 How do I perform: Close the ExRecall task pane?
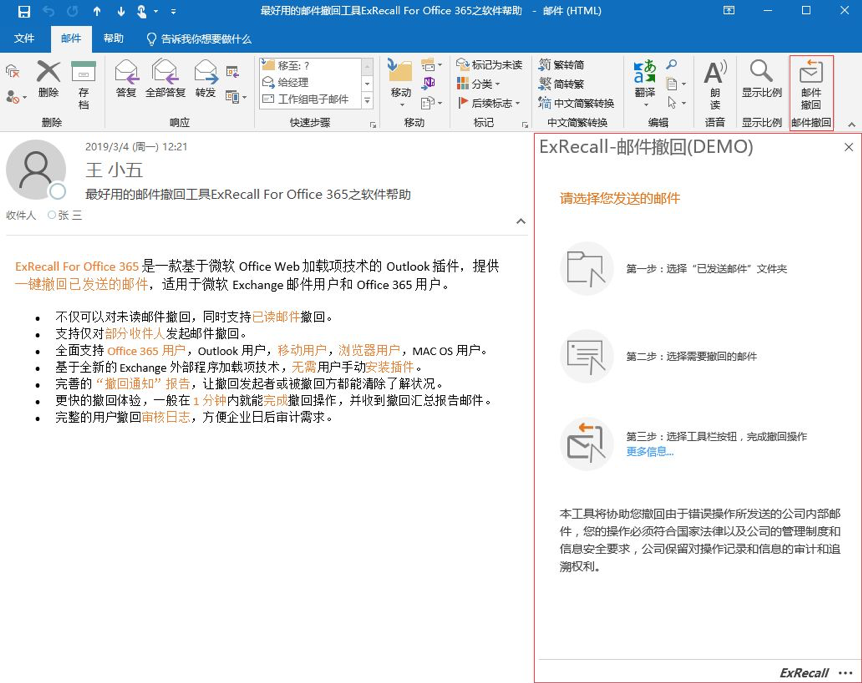pos(849,147)
